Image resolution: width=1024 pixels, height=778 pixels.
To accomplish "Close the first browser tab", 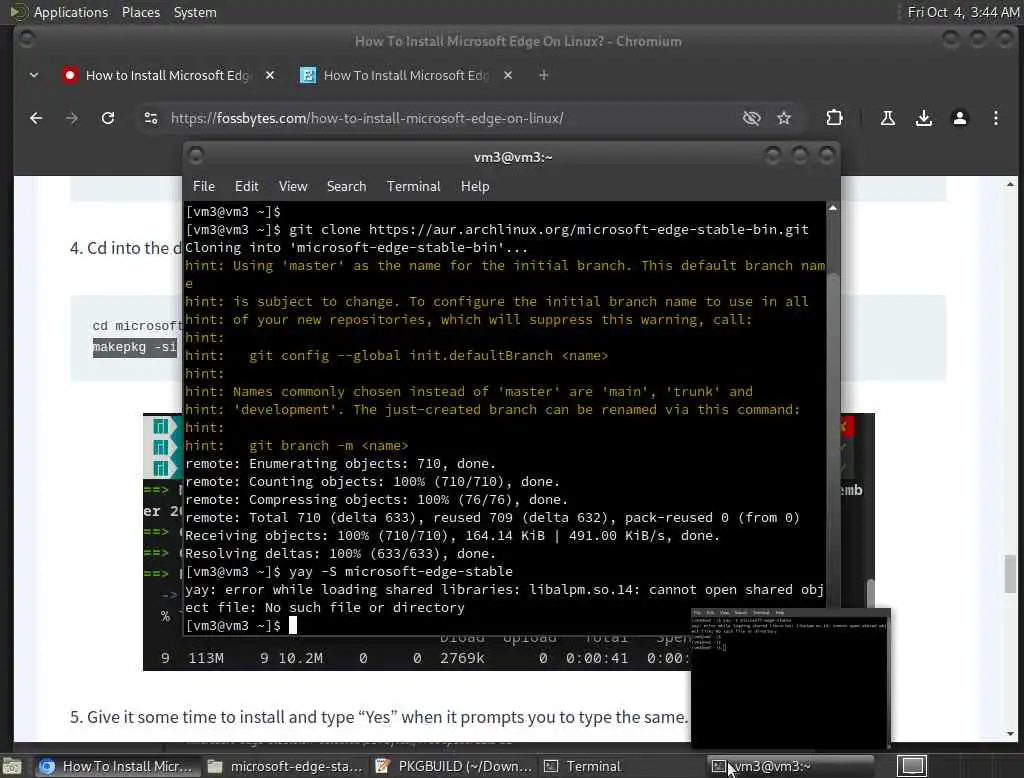I will (x=270, y=76).
